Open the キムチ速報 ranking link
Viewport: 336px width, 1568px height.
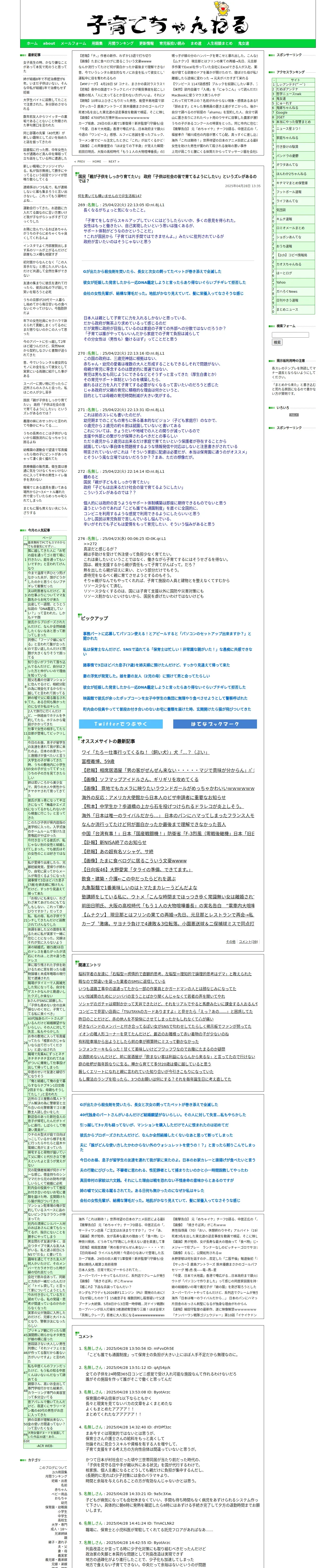point(284,219)
